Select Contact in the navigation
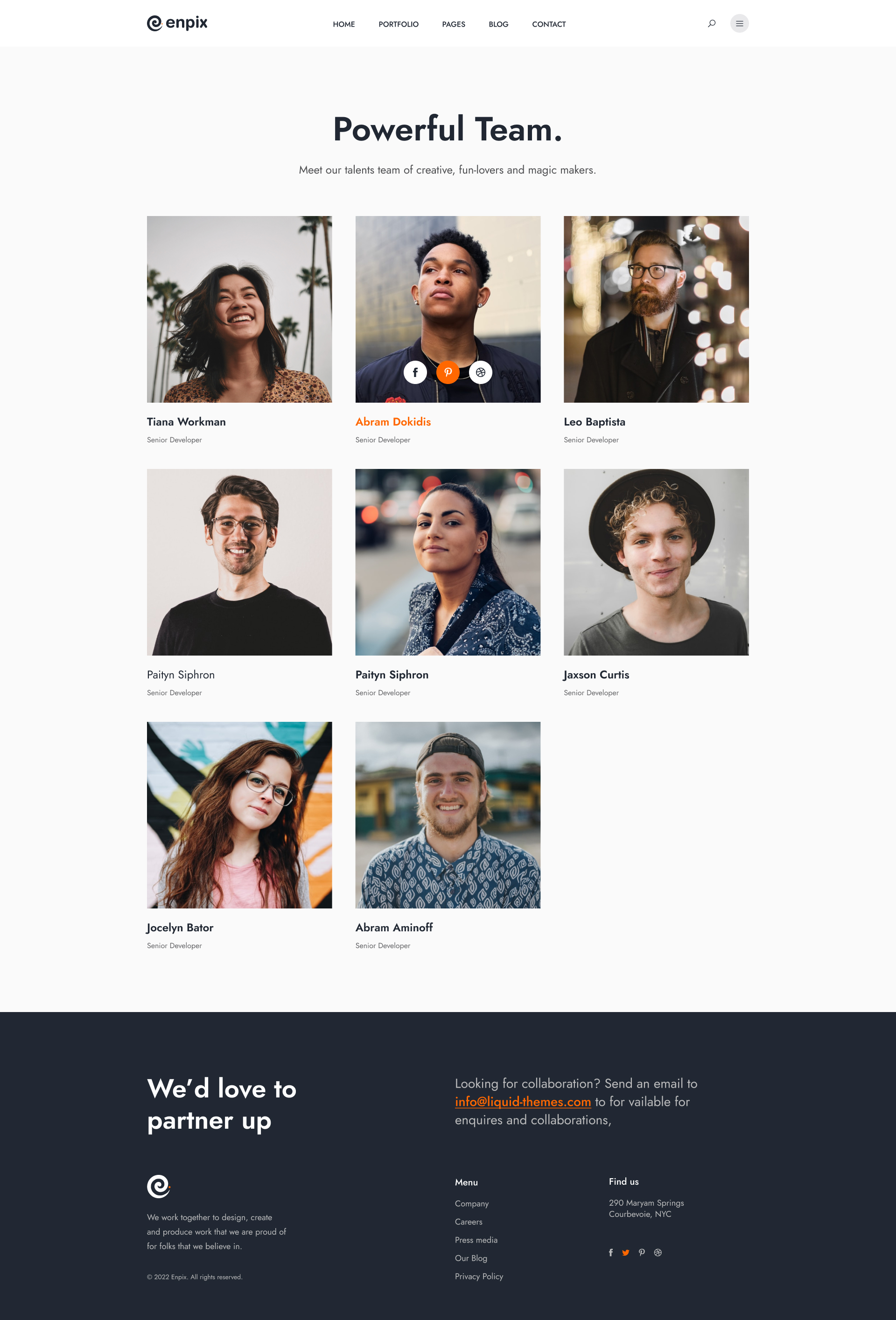This screenshot has height=1320, width=896. click(x=549, y=24)
